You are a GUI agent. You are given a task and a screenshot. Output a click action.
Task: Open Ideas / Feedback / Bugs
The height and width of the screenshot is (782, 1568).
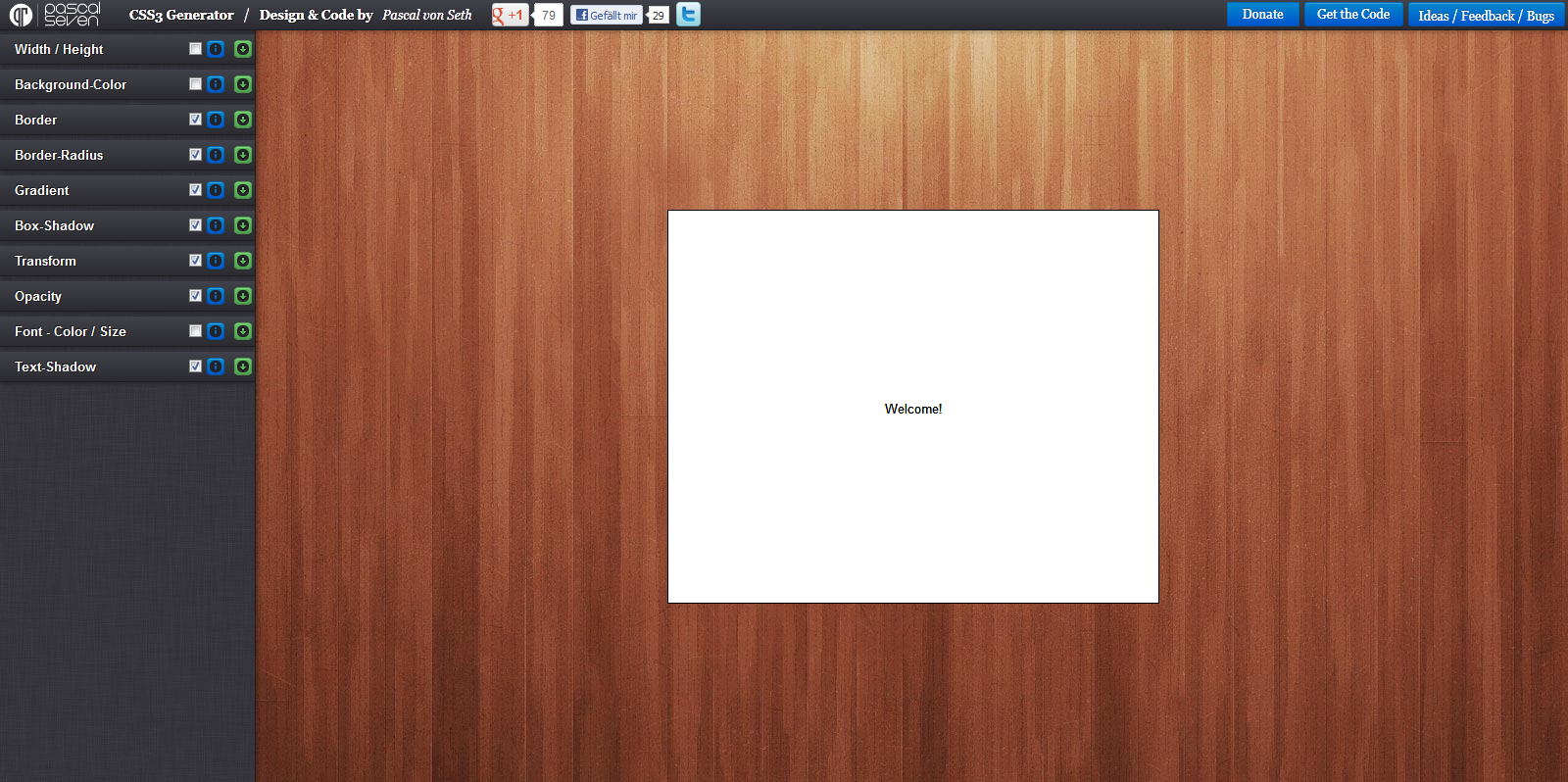(x=1486, y=15)
